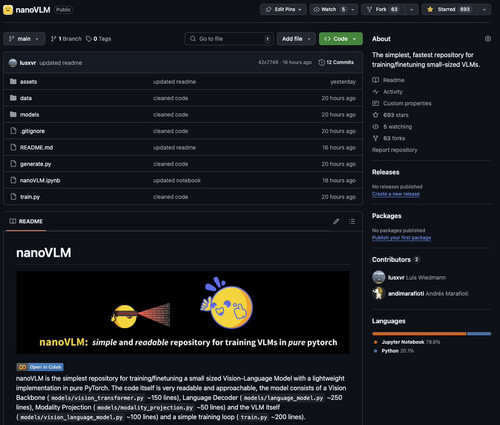Viewport: 500px width, 425px height.
Task: Click the data folder icon
Action: point(13,98)
